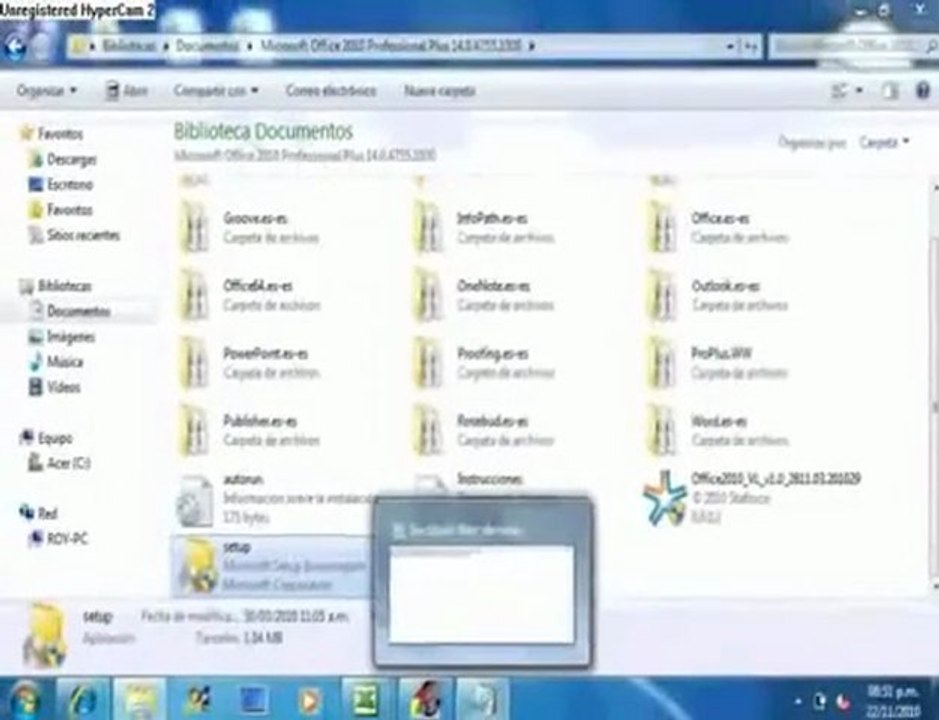939x720 pixels.
Task: Open the Publisher.es-es folder
Action: pyautogui.click(x=249, y=431)
